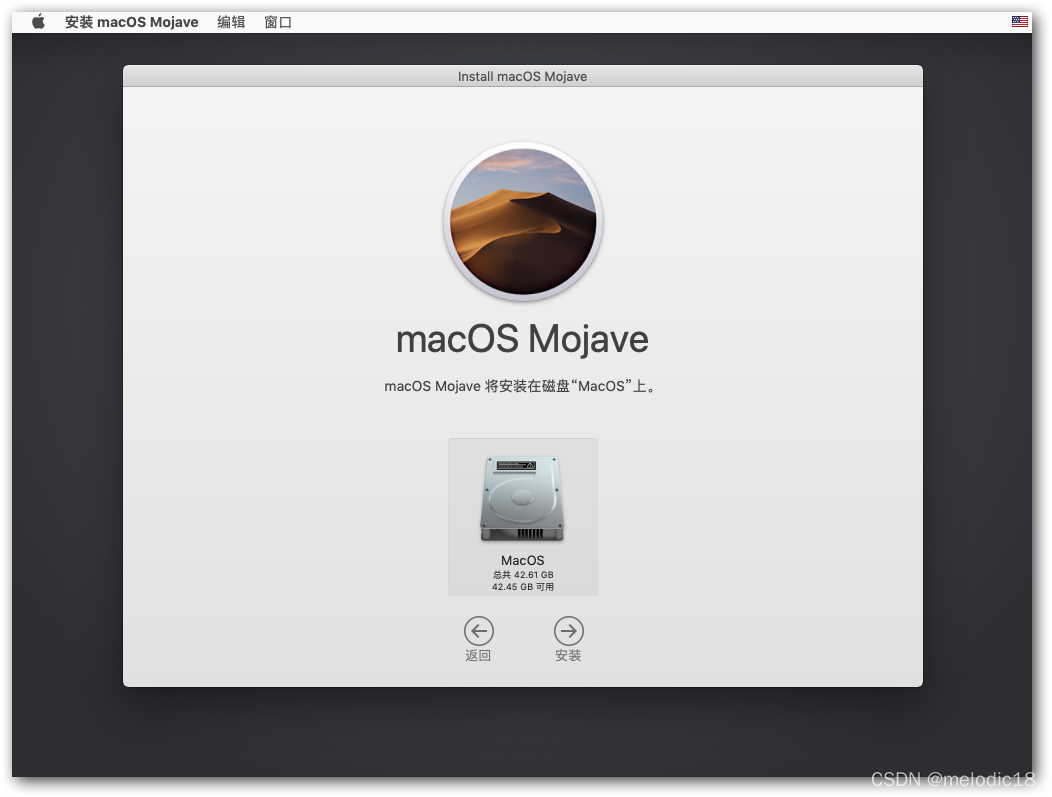
Task: Click the MacOS disk name text
Action: pos(523,560)
